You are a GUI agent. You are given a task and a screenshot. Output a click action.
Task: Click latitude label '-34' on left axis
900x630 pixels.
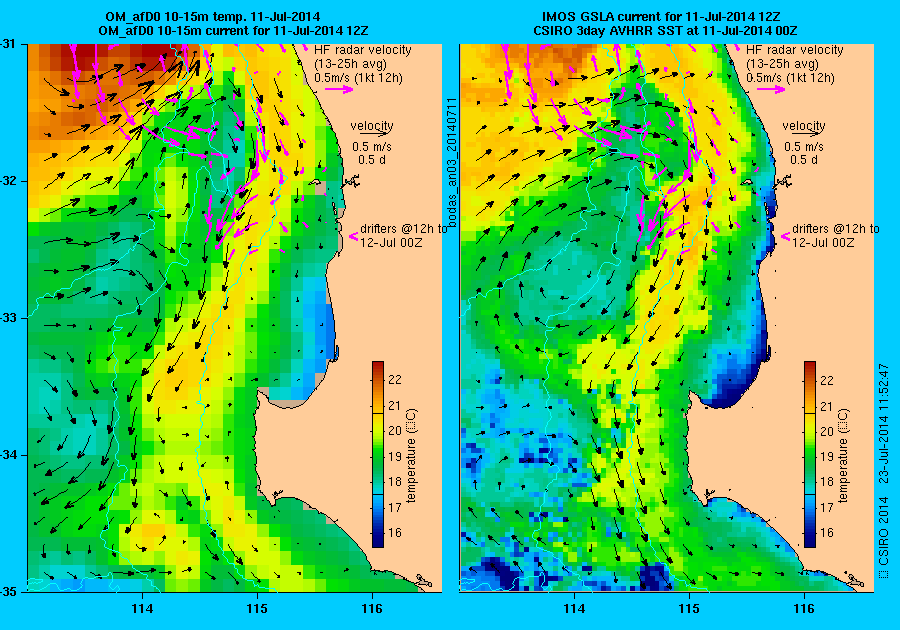click(x=7, y=455)
